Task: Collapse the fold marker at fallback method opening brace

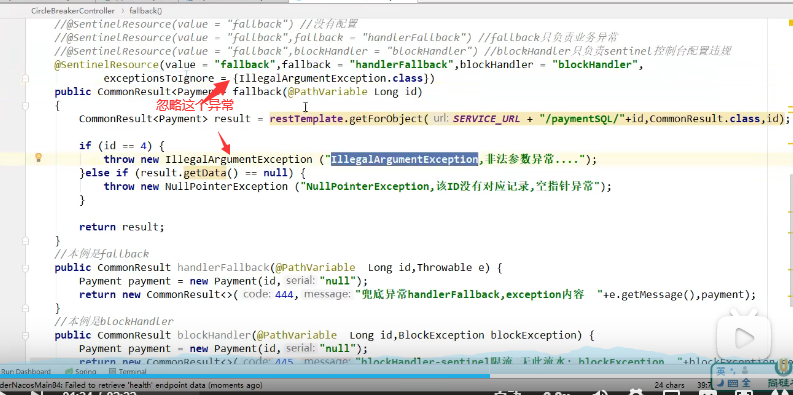Action: coord(25,105)
